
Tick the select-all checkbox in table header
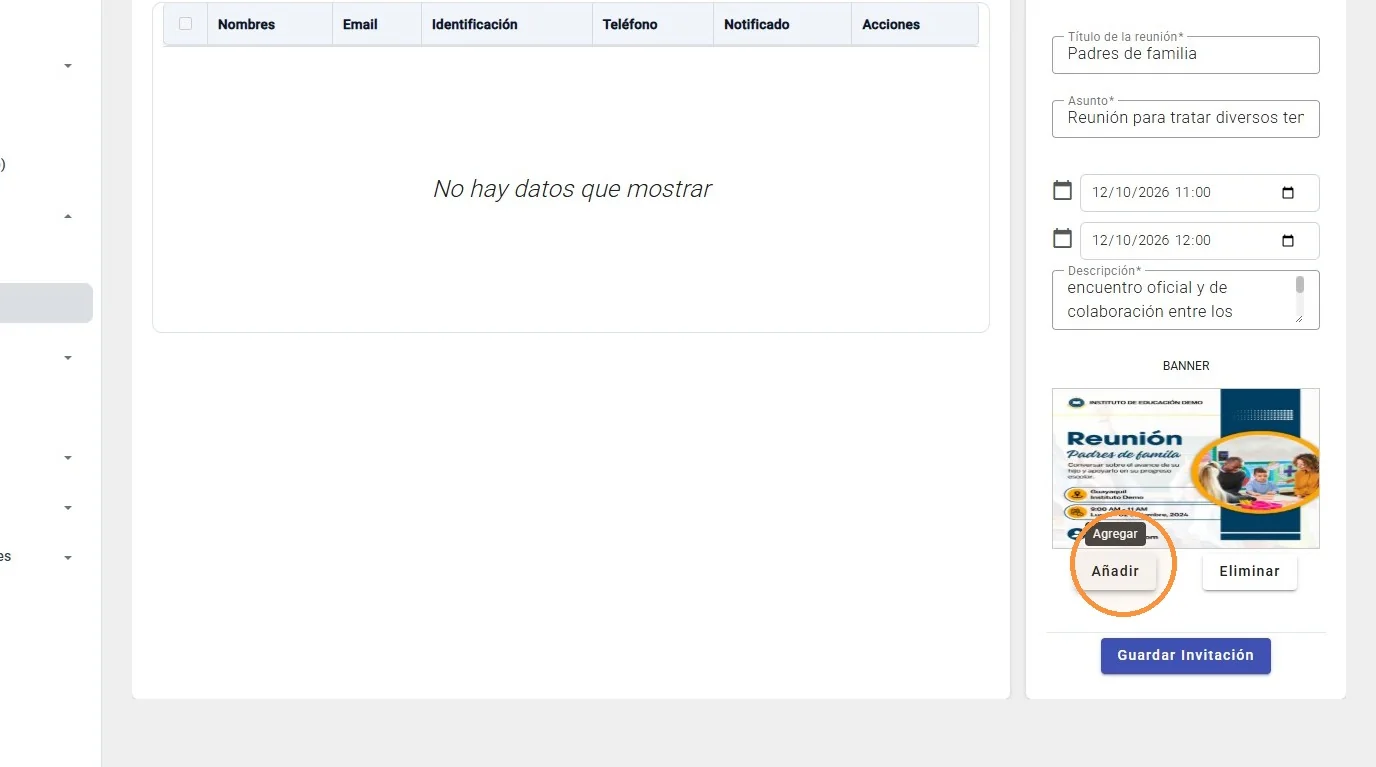185,24
